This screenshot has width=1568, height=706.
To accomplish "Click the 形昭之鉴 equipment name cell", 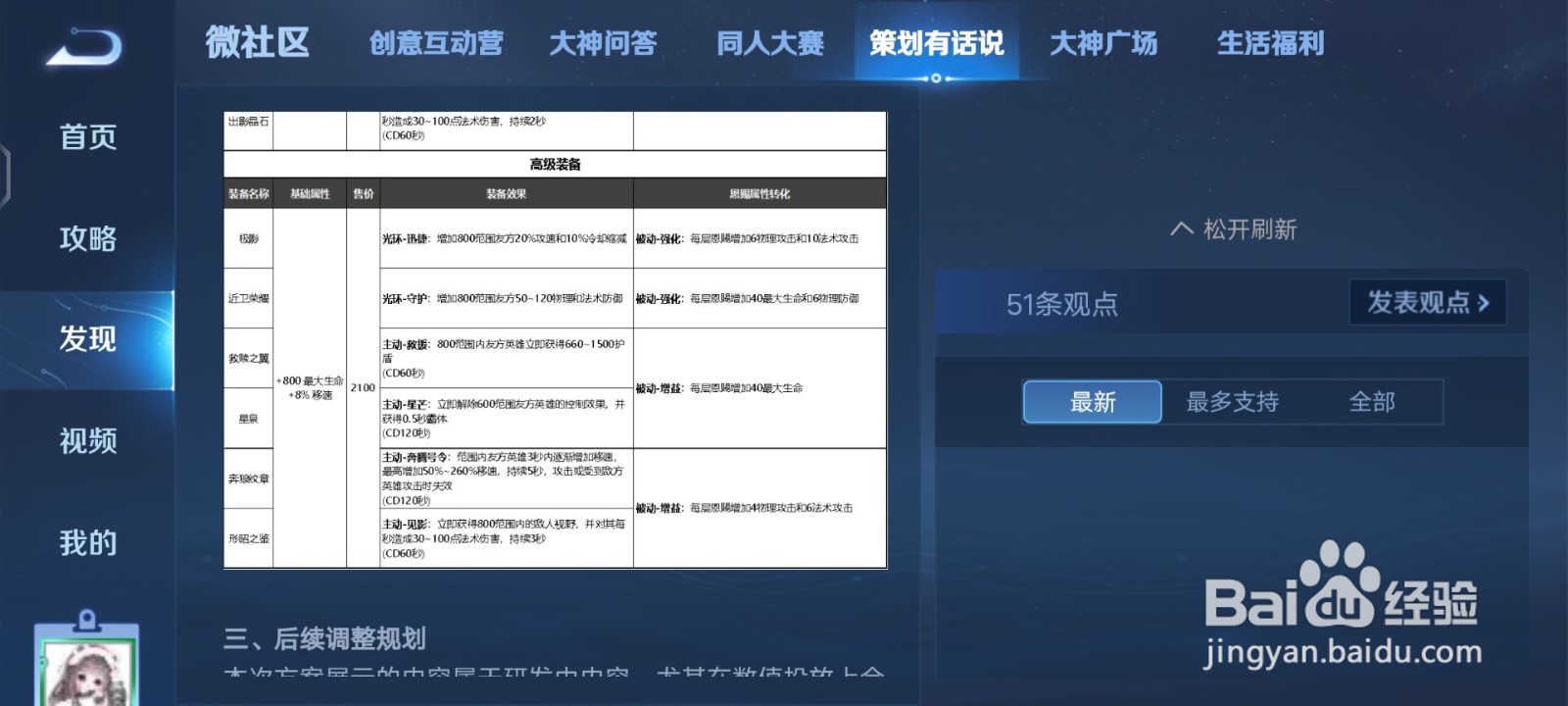I will point(249,538).
